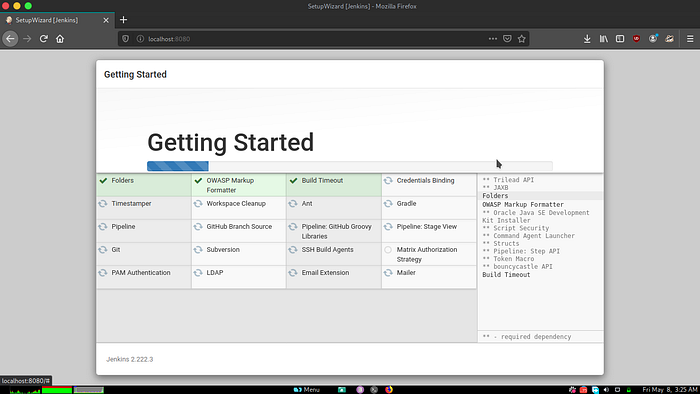Screen dimensions: 700x394
Task: Click the CPU usage graph in taskbar
Action: [25, 390]
